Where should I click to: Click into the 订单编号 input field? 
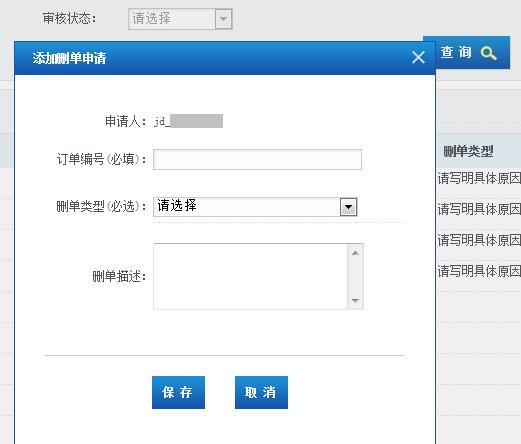pos(257,159)
